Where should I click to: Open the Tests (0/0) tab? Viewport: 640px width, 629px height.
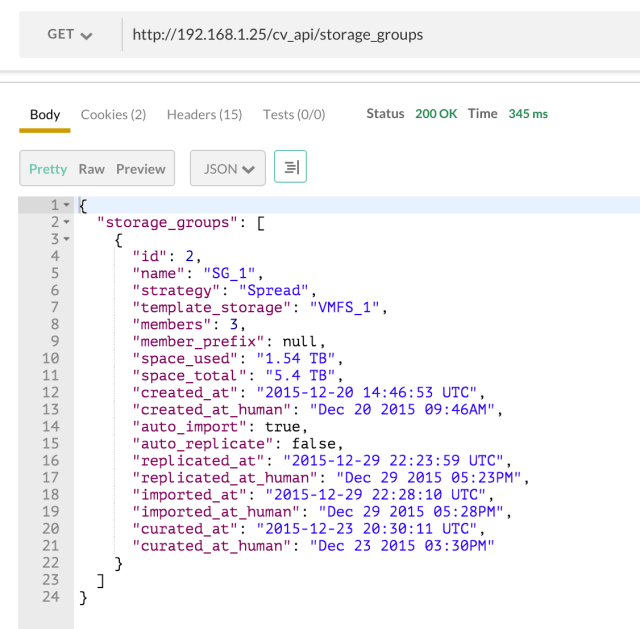coord(294,115)
